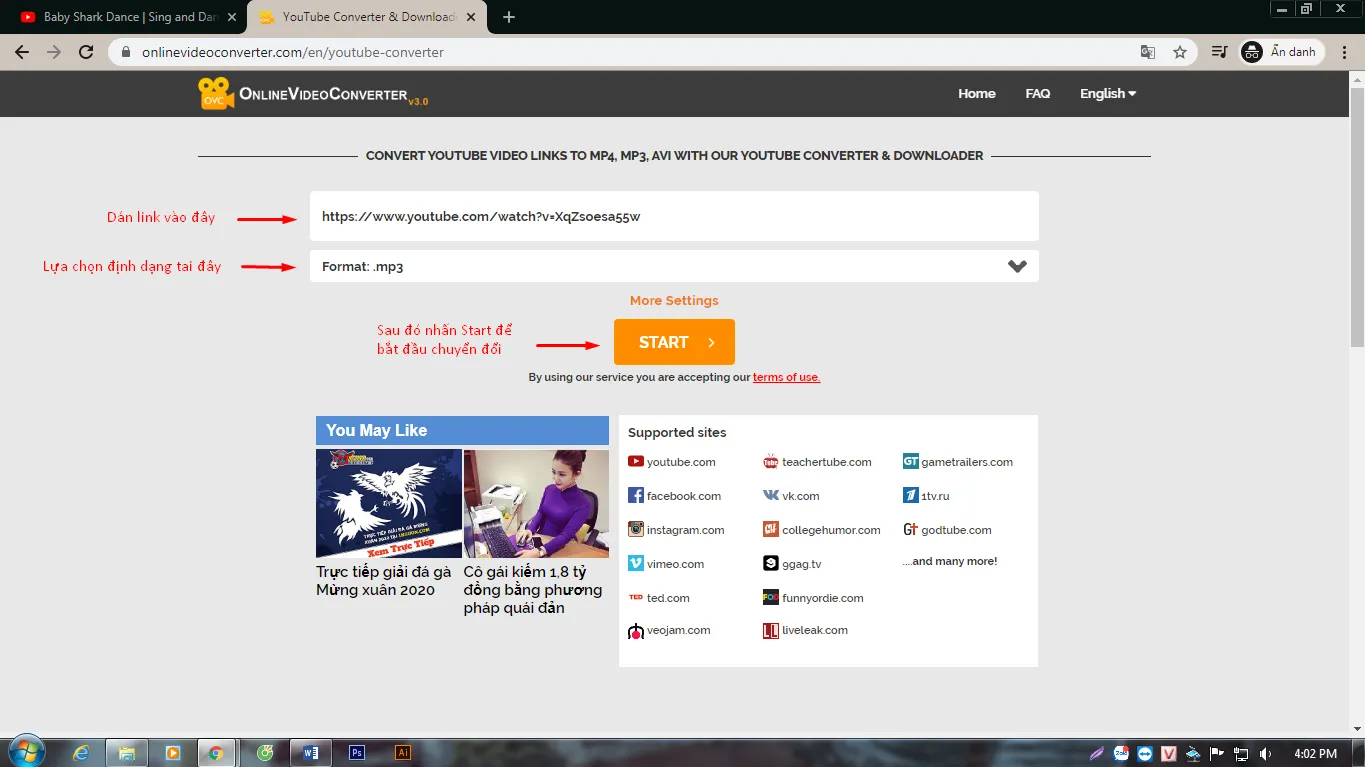Viewport: 1365px width, 767px height.
Task: Open the rooster fight ad thumbnail
Action: (x=389, y=503)
